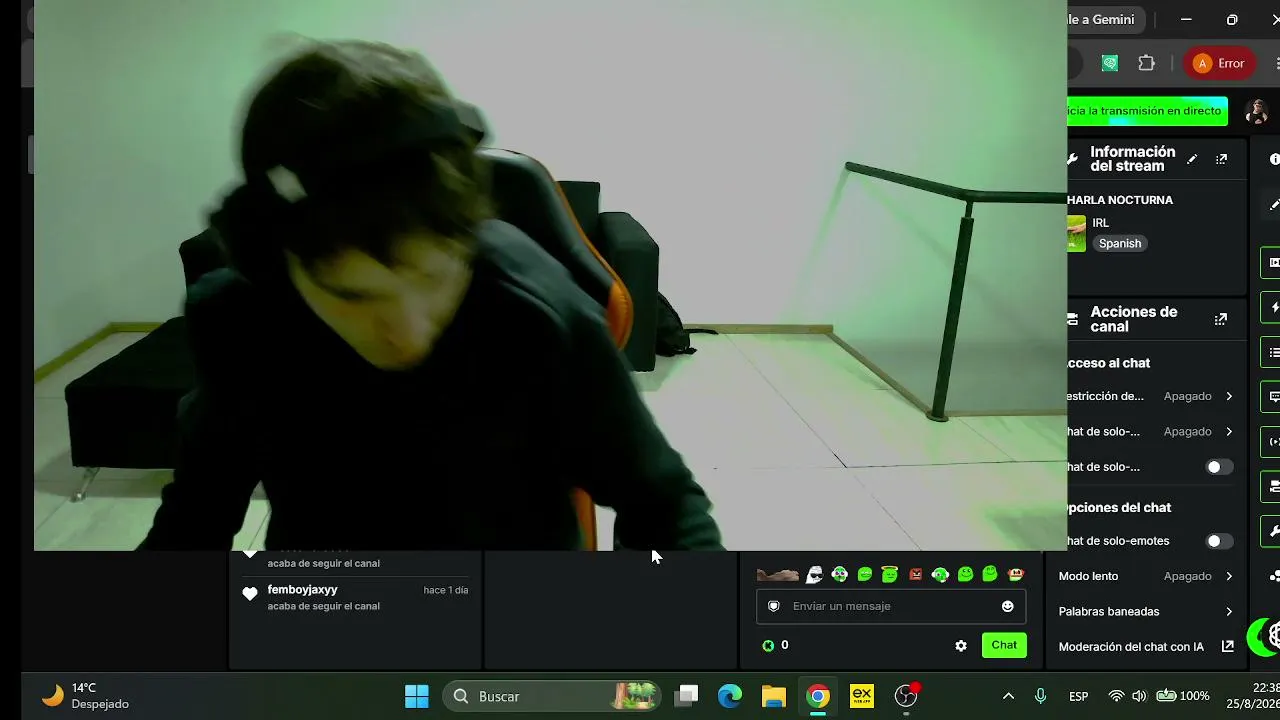Screen dimensions: 1280x720
Task: Open the AI brain extension in Chrome toolbar
Action: (1110, 63)
